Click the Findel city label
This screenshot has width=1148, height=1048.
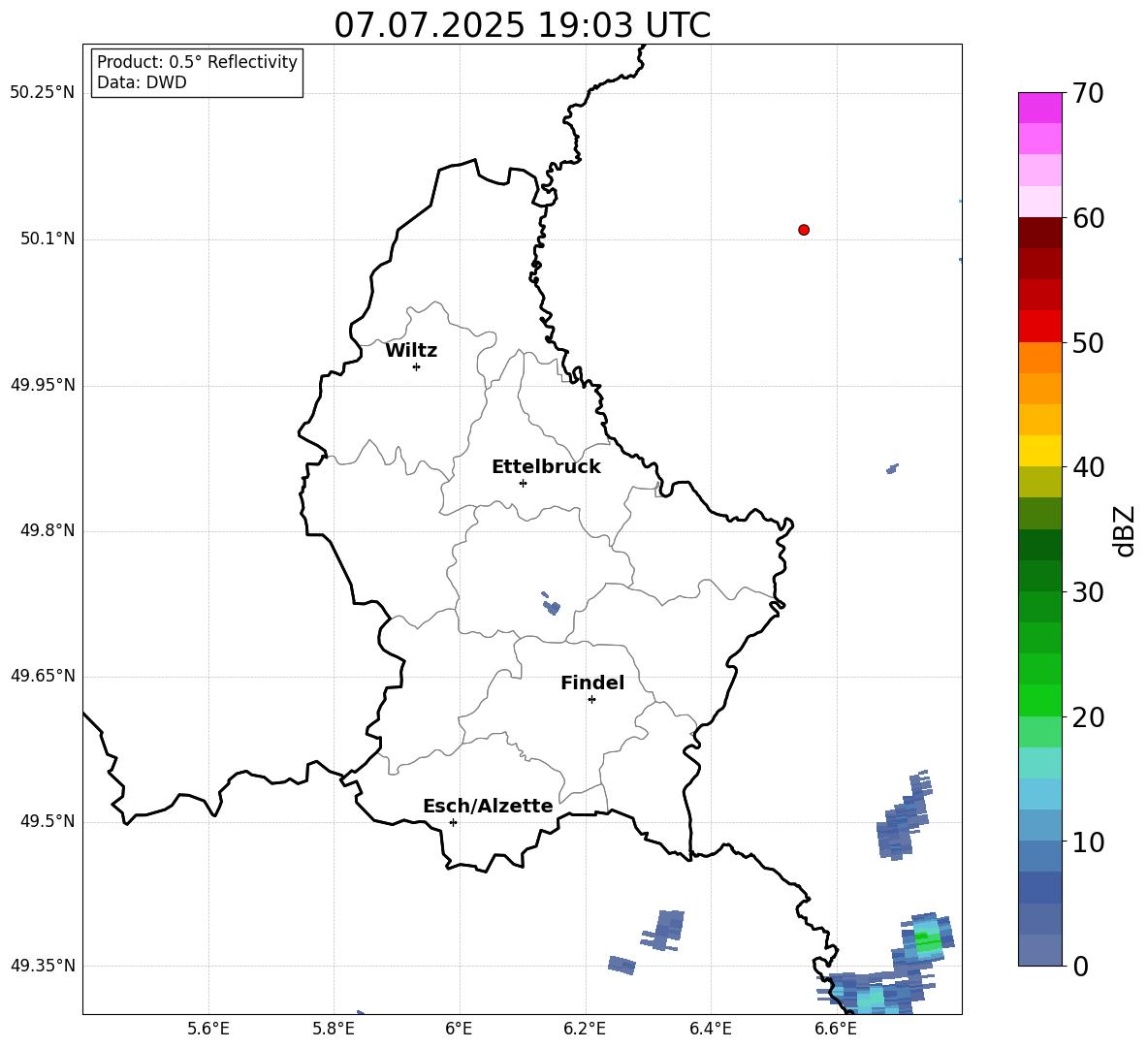click(x=592, y=683)
